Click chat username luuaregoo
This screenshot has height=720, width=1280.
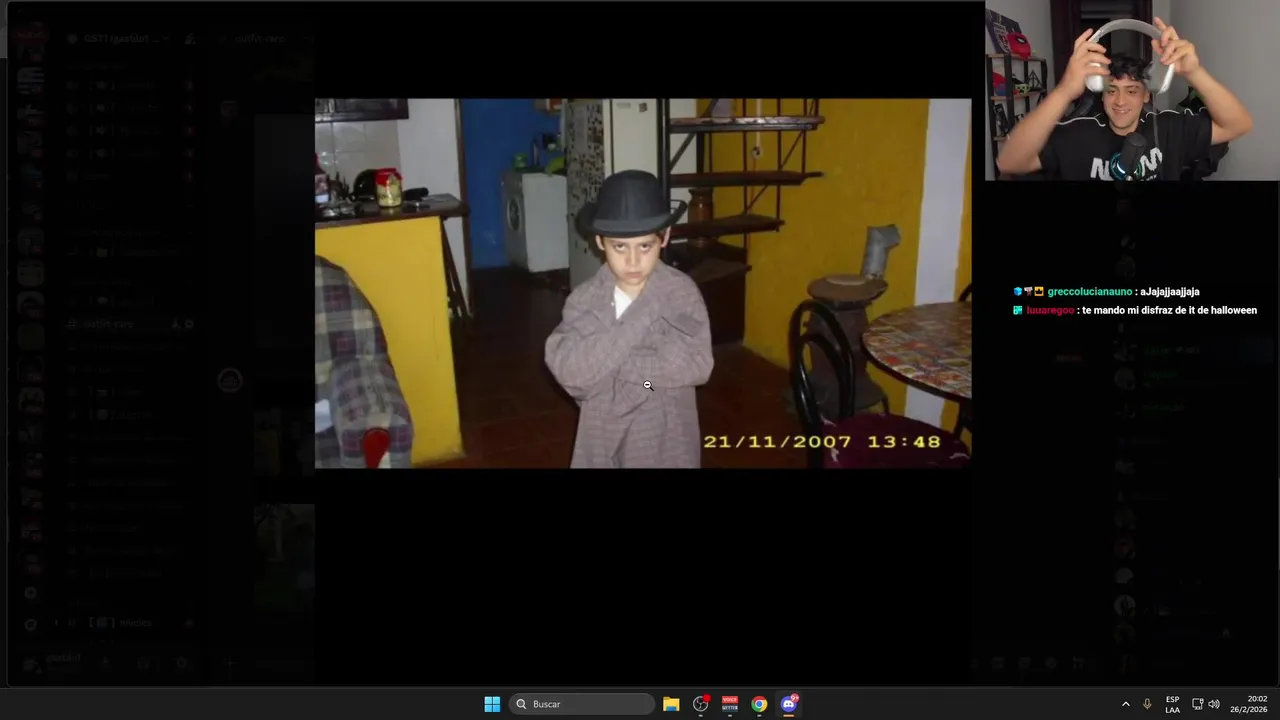(x=1050, y=310)
